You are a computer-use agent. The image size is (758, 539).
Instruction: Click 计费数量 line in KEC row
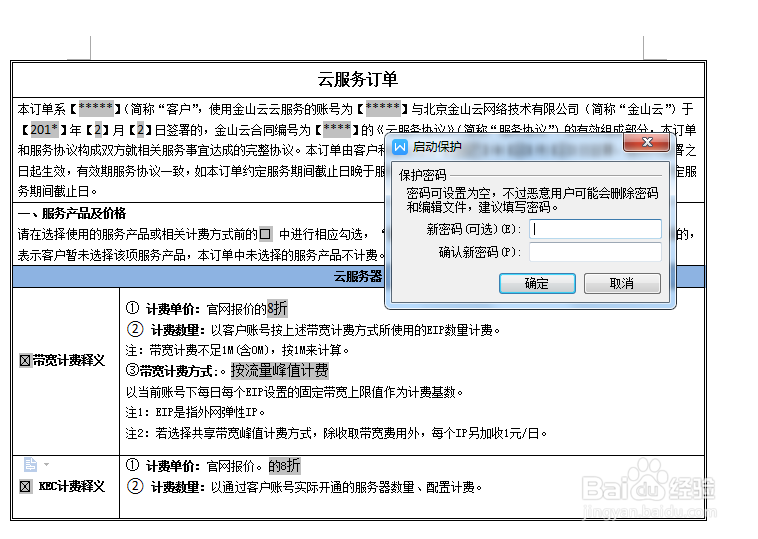tap(305, 487)
